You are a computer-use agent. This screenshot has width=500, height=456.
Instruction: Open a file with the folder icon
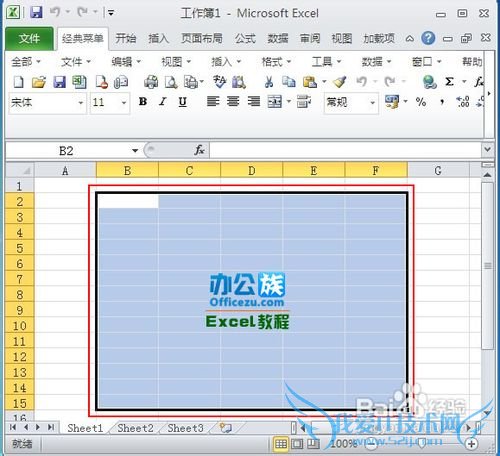click(x=39, y=82)
